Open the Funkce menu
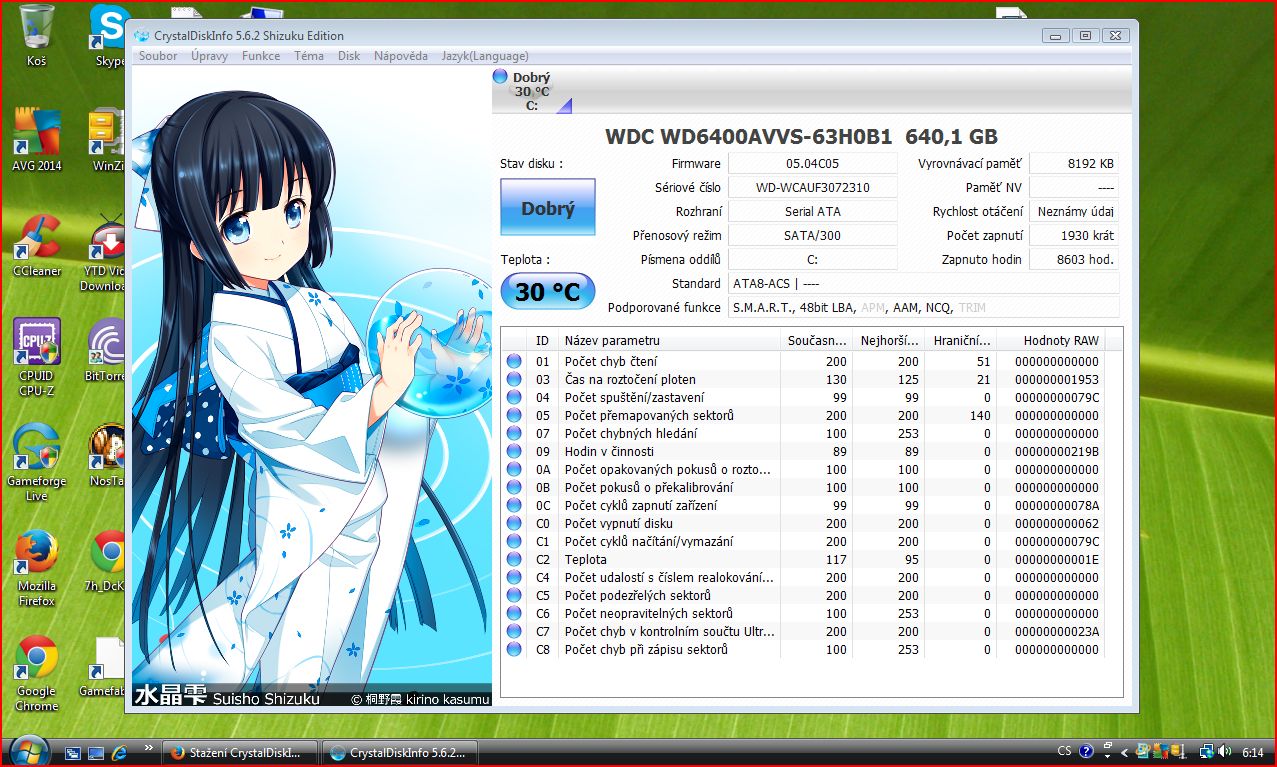Viewport: 1277px width, 767px height. (x=261, y=56)
